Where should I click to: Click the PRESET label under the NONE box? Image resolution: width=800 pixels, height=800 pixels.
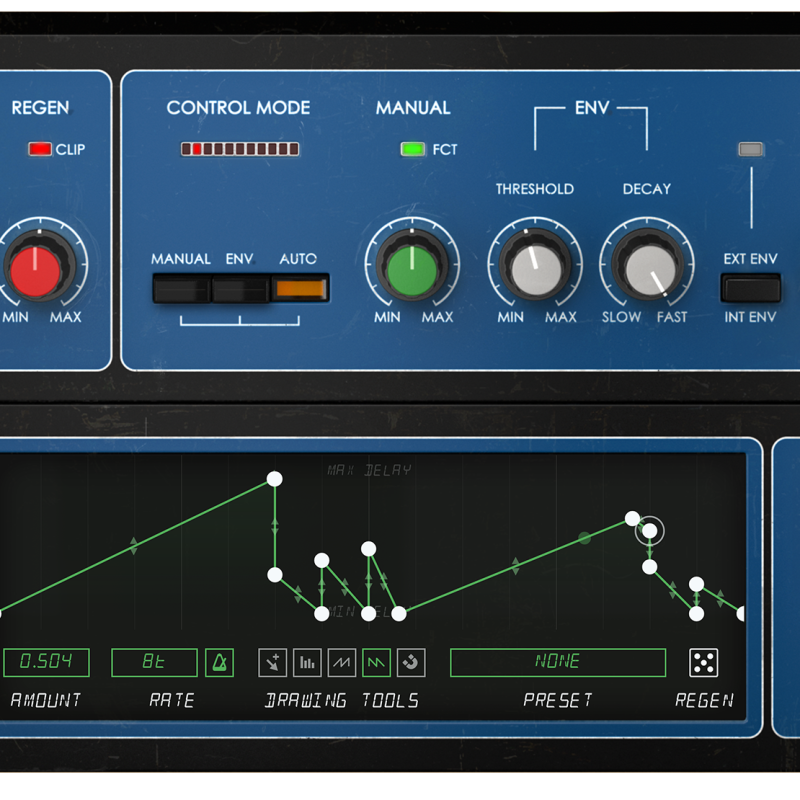(558, 700)
